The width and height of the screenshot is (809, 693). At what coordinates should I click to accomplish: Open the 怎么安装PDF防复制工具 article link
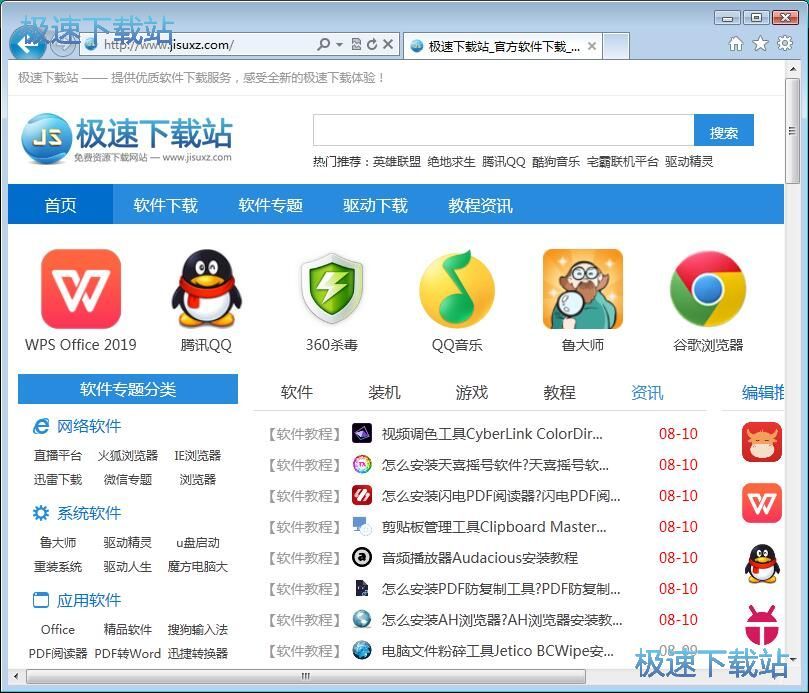501,588
